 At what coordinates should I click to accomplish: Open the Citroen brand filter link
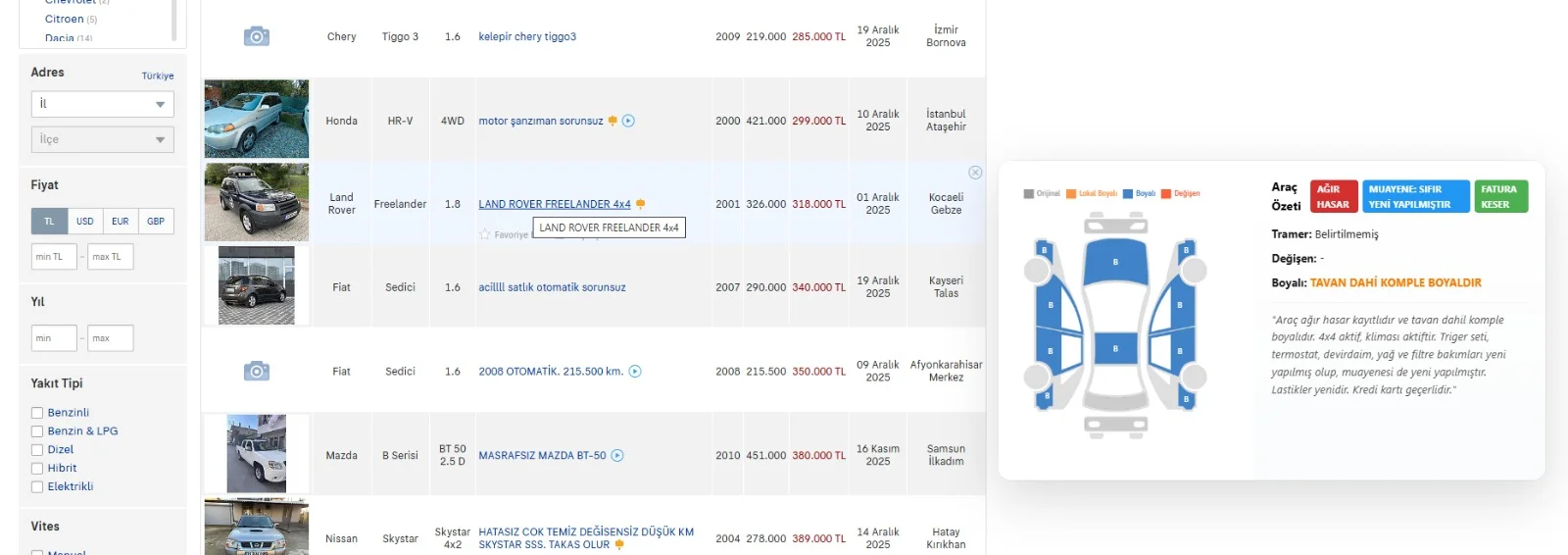tap(64, 19)
